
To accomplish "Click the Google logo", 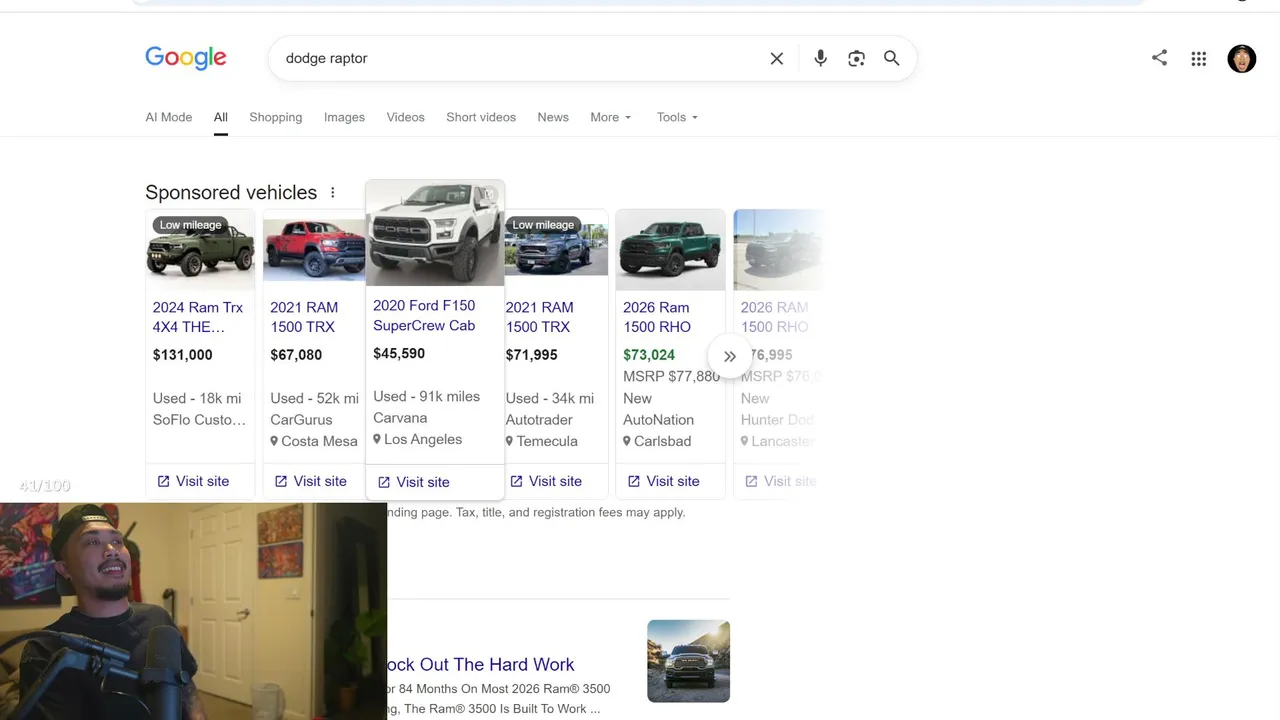I will (186, 58).
